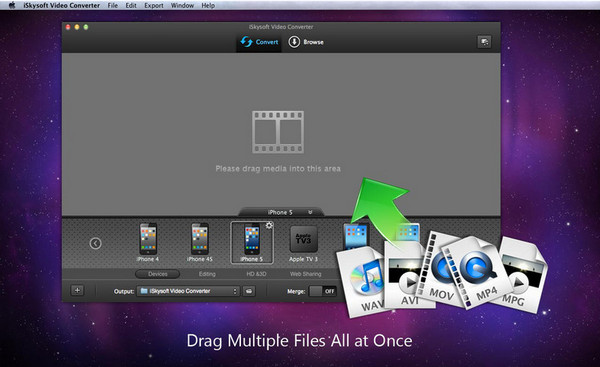Select the iPhone 5 preset
This screenshot has height=367, width=600.
[252, 242]
